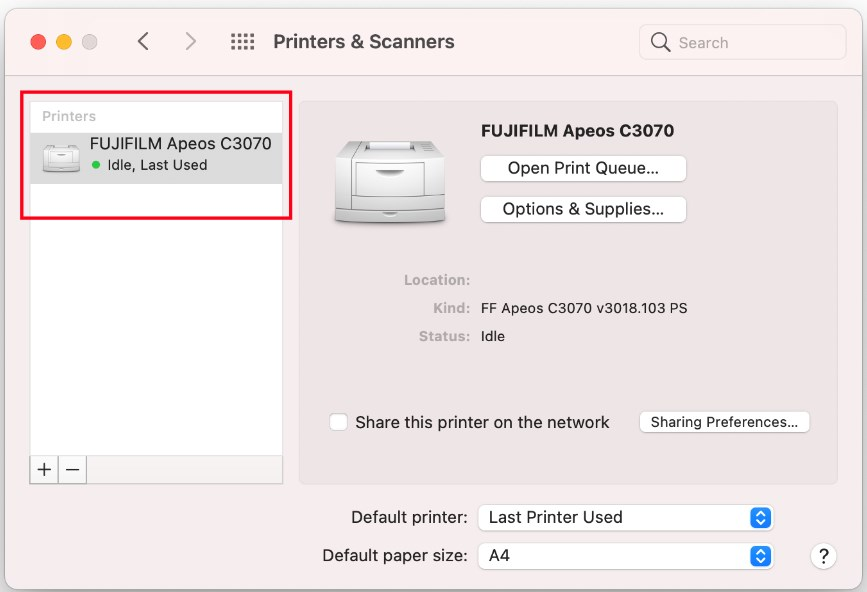Viewport: 867px width, 592px height.
Task: Click the blue arrows beside Last Printer Used
Action: 761,518
